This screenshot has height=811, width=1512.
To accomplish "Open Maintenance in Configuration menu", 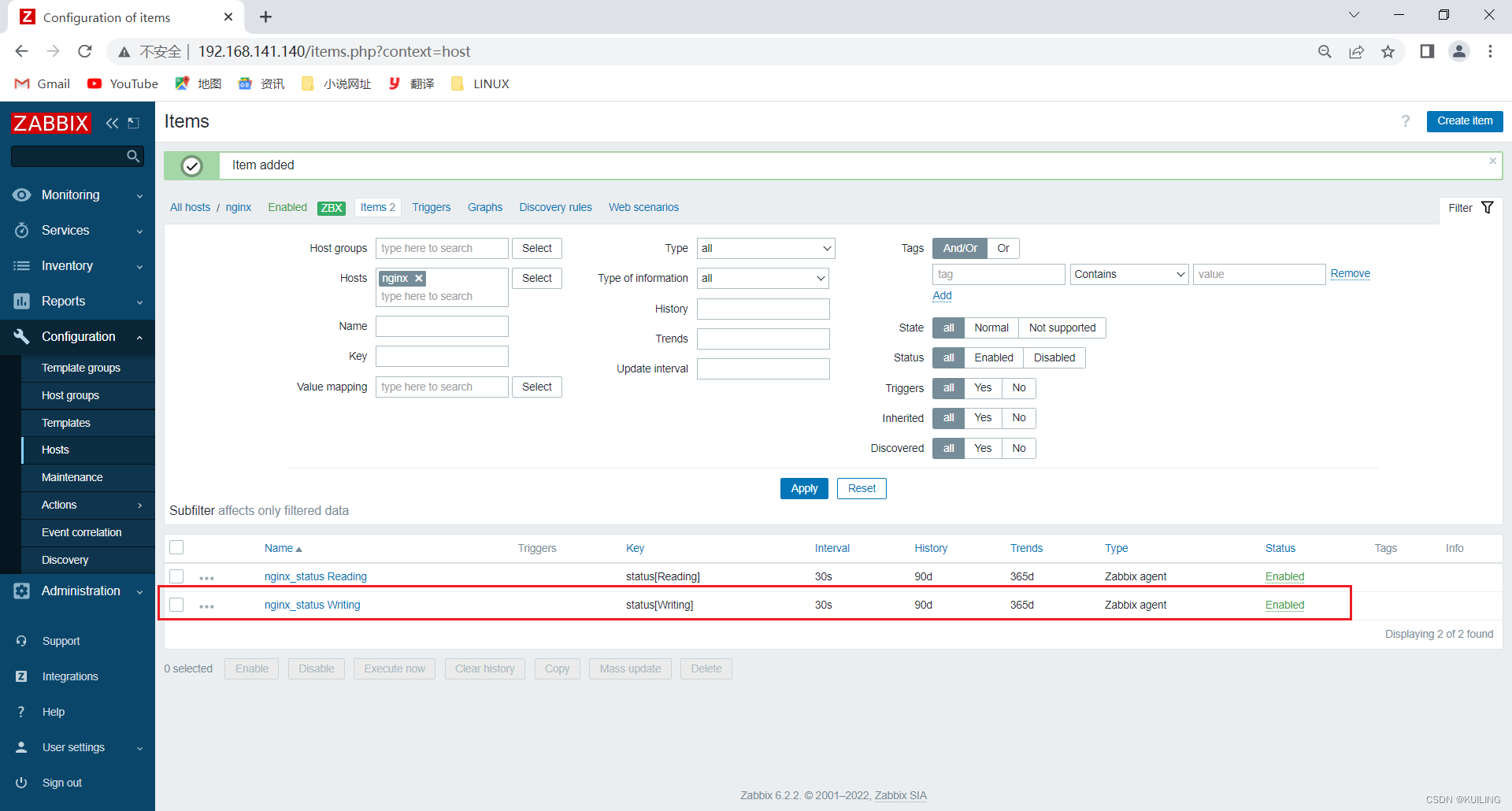I will 72,477.
